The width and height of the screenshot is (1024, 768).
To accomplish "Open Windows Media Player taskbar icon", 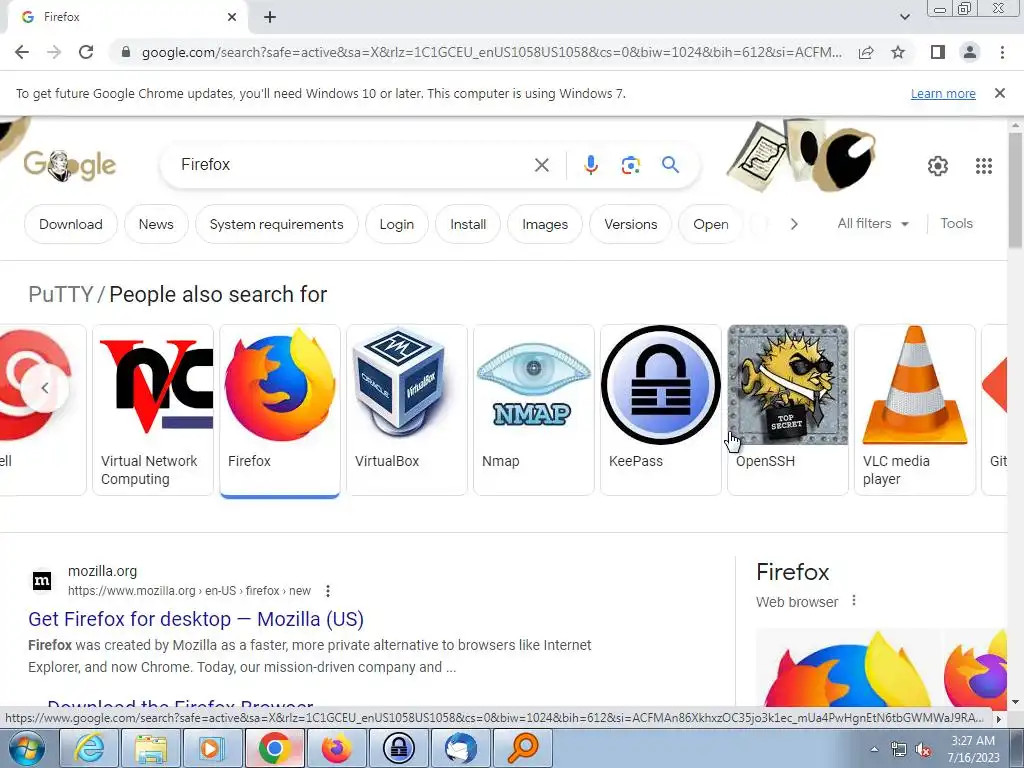I will 212,748.
